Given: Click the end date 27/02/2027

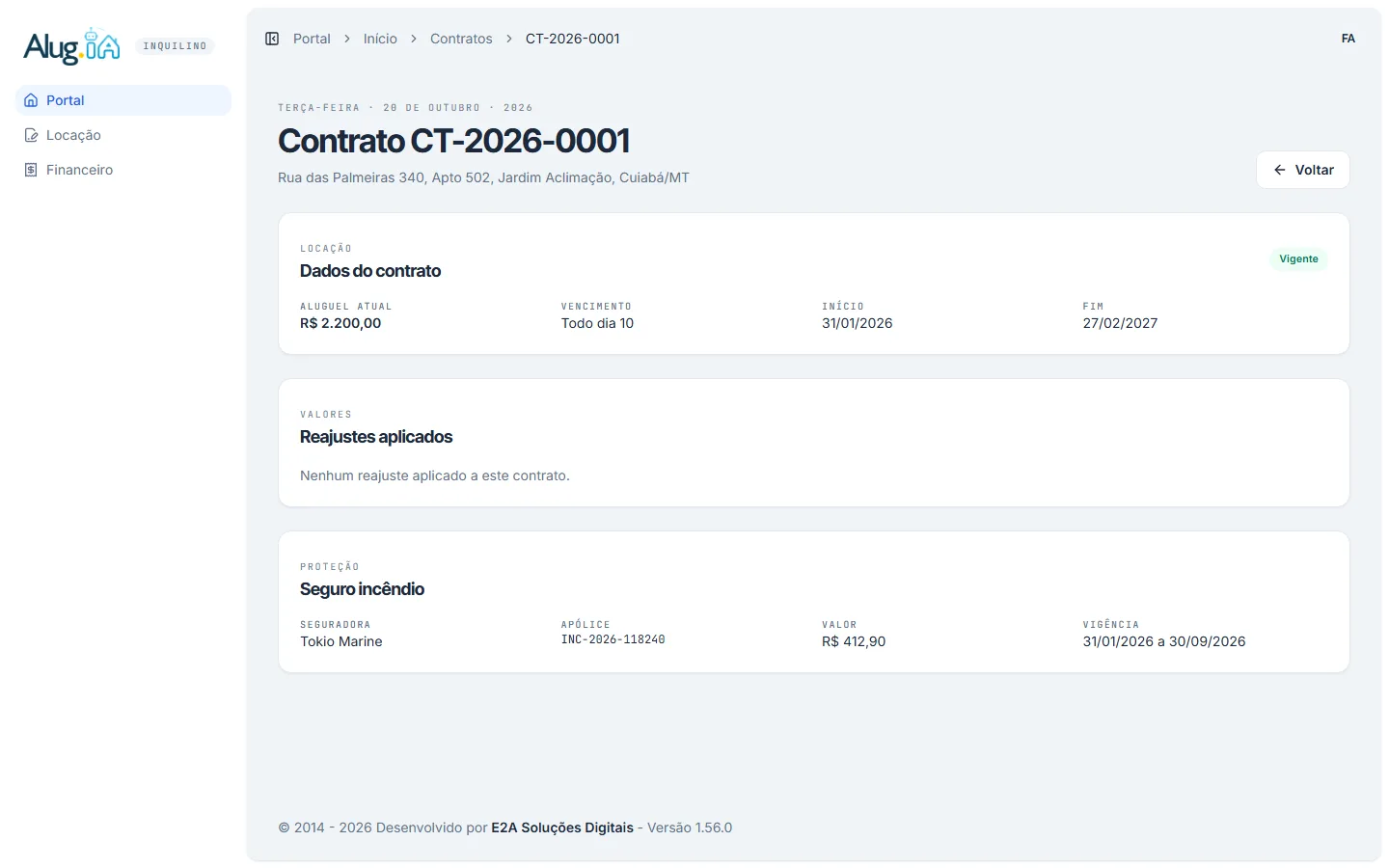Looking at the screenshot, I should coord(1120,323).
